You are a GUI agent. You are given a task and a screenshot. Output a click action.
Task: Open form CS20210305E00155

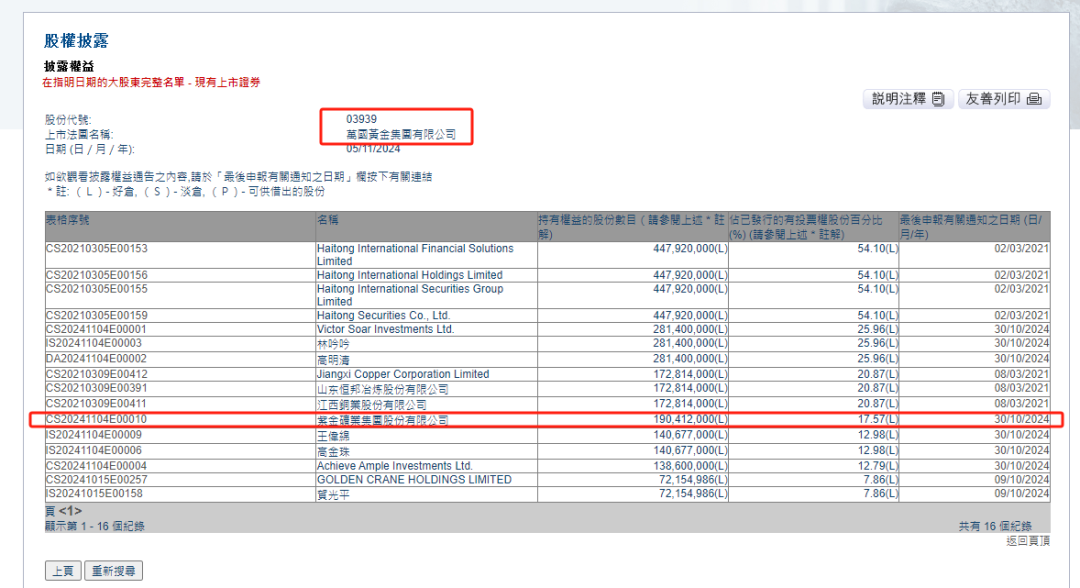(96, 289)
